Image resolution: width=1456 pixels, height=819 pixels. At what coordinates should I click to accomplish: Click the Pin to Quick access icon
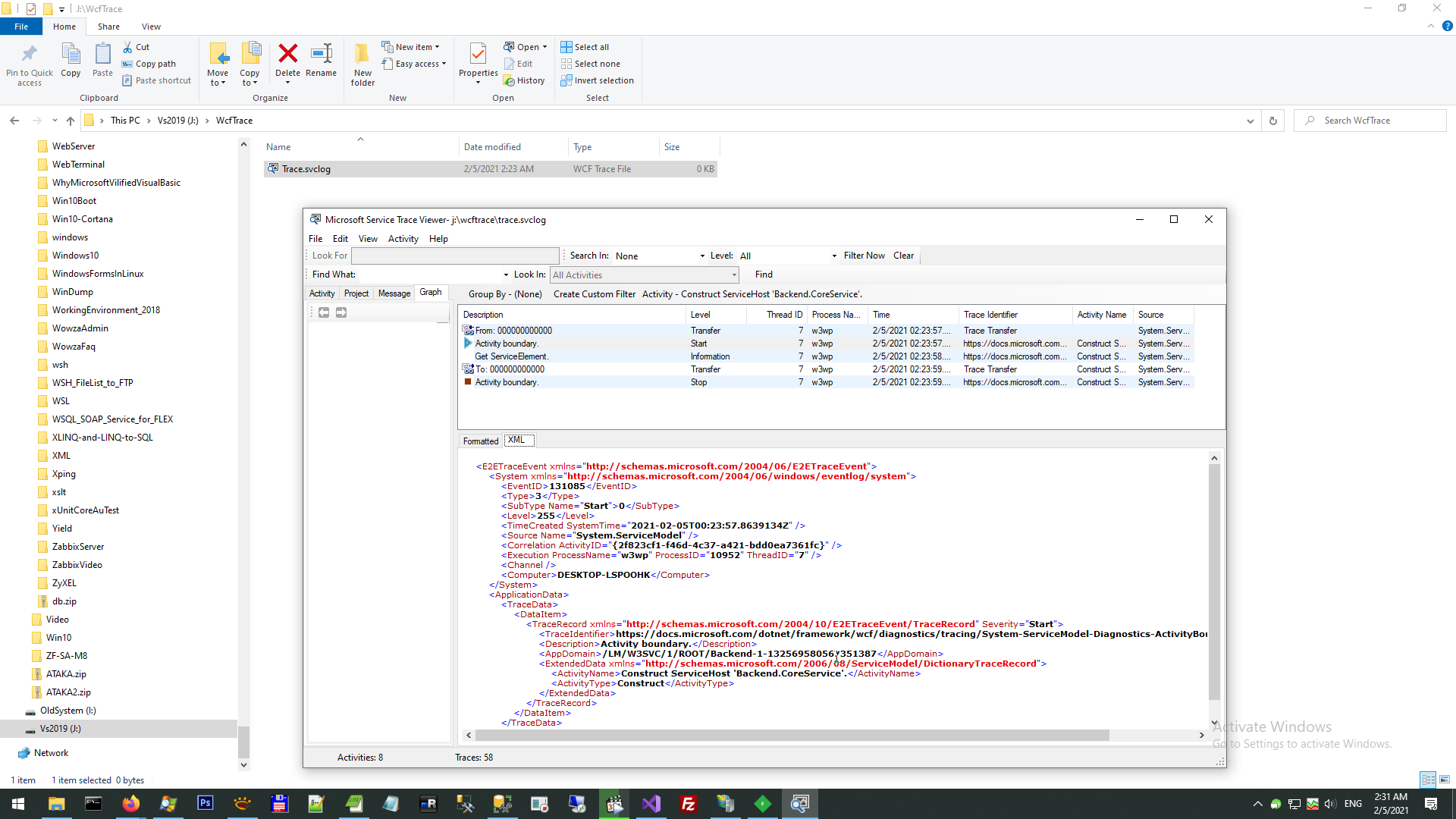point(30,55)
